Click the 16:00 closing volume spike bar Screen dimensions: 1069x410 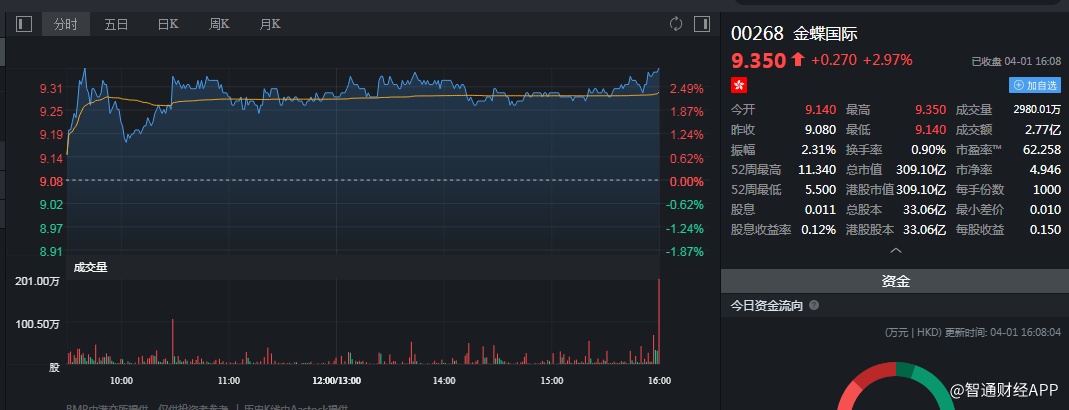(x=659, y=320)
